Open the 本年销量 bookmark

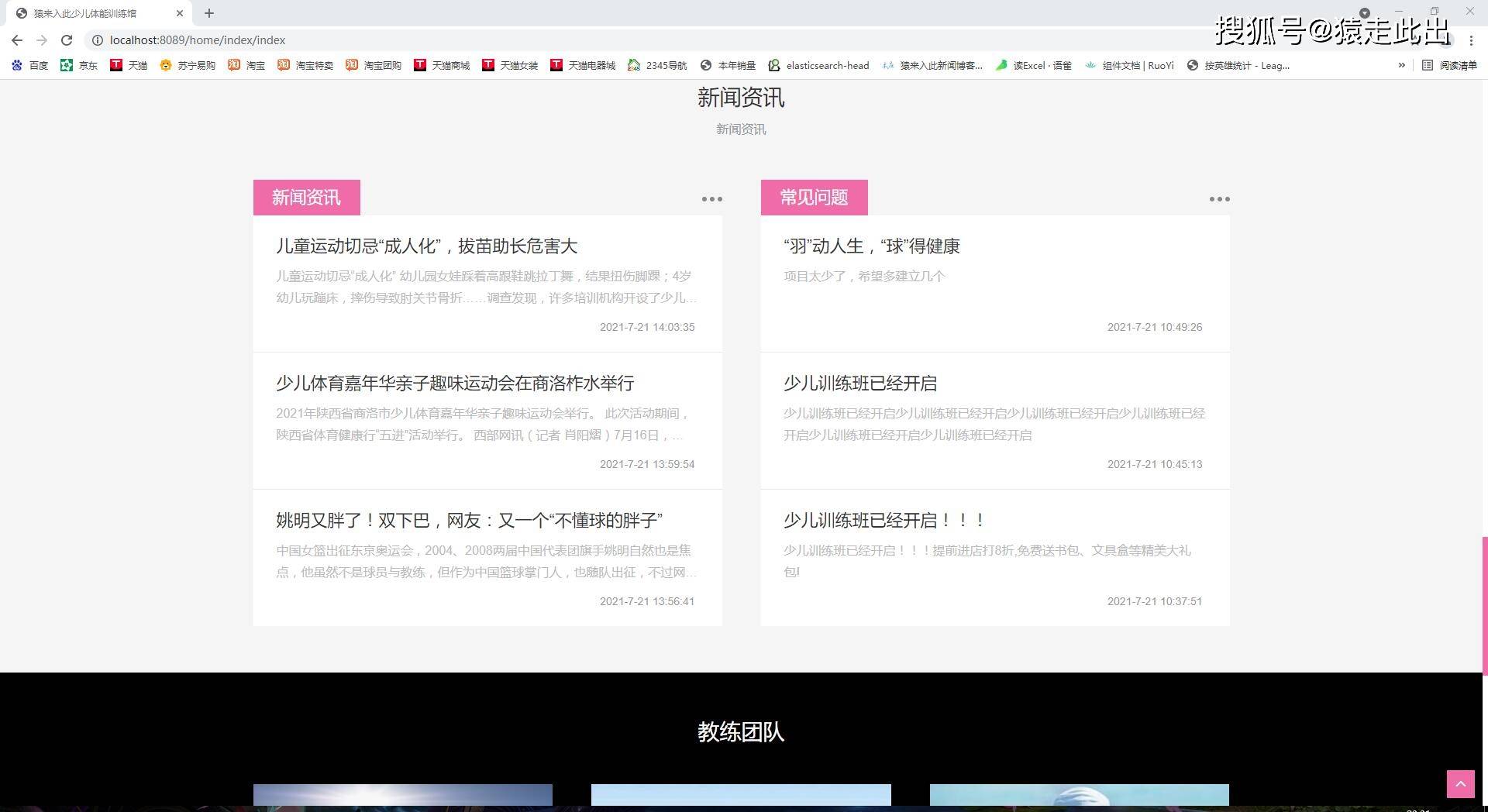point(728,66)
